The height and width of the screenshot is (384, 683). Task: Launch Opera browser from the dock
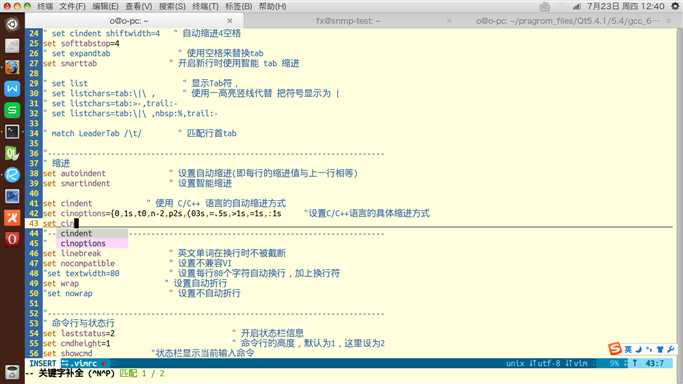pyautogui.click(x=12, y=239)
